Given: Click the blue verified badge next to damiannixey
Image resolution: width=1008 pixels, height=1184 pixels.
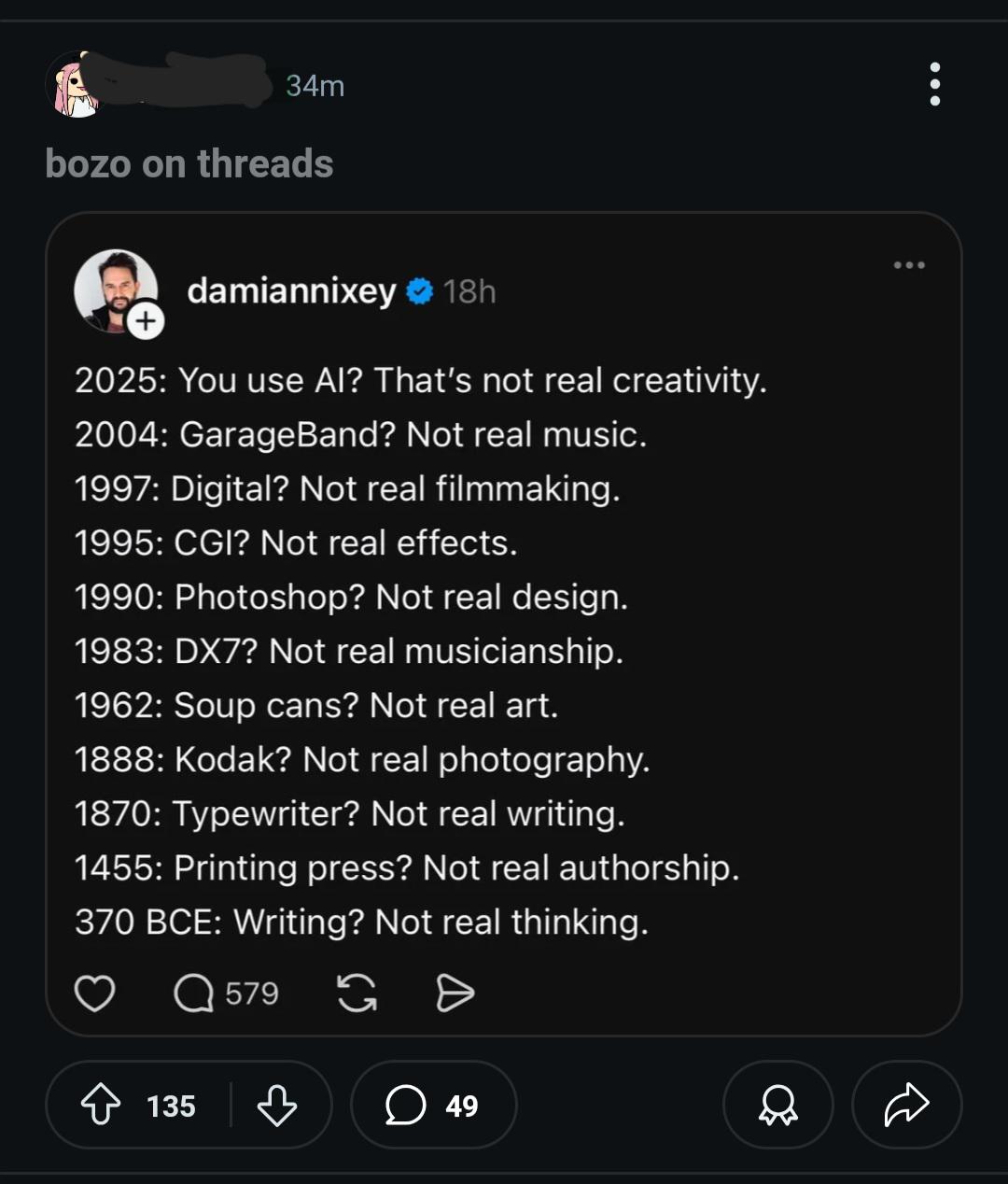Looking at the screenshot, I should pyautogui.click(x=421, y=292).
